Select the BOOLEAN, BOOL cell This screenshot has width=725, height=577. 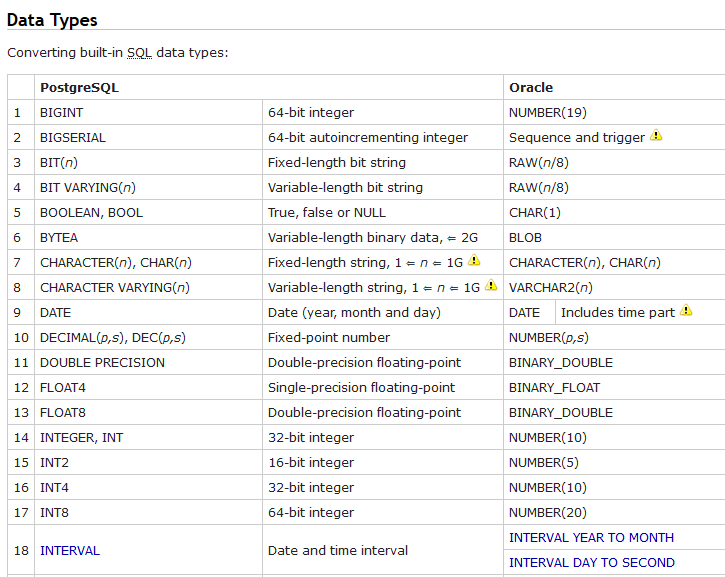click(148, 212)
